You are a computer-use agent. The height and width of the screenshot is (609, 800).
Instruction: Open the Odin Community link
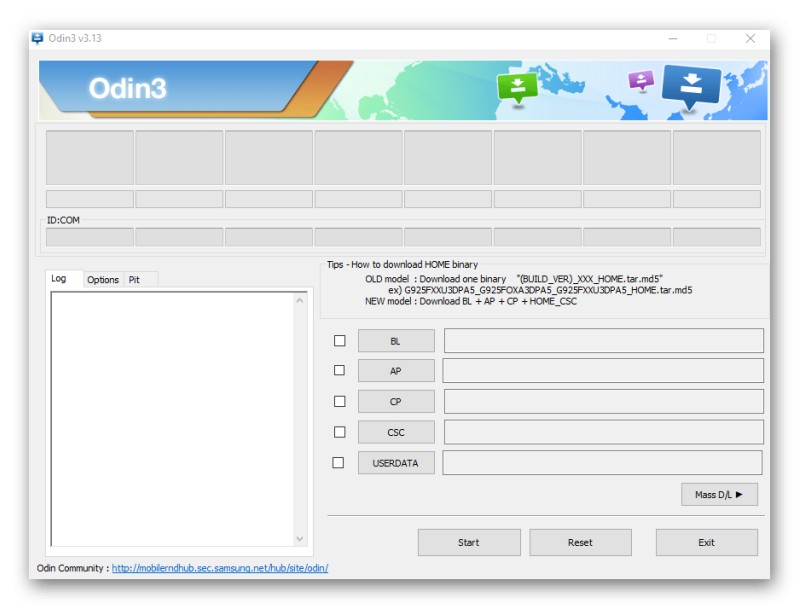[x=220, y=568]
